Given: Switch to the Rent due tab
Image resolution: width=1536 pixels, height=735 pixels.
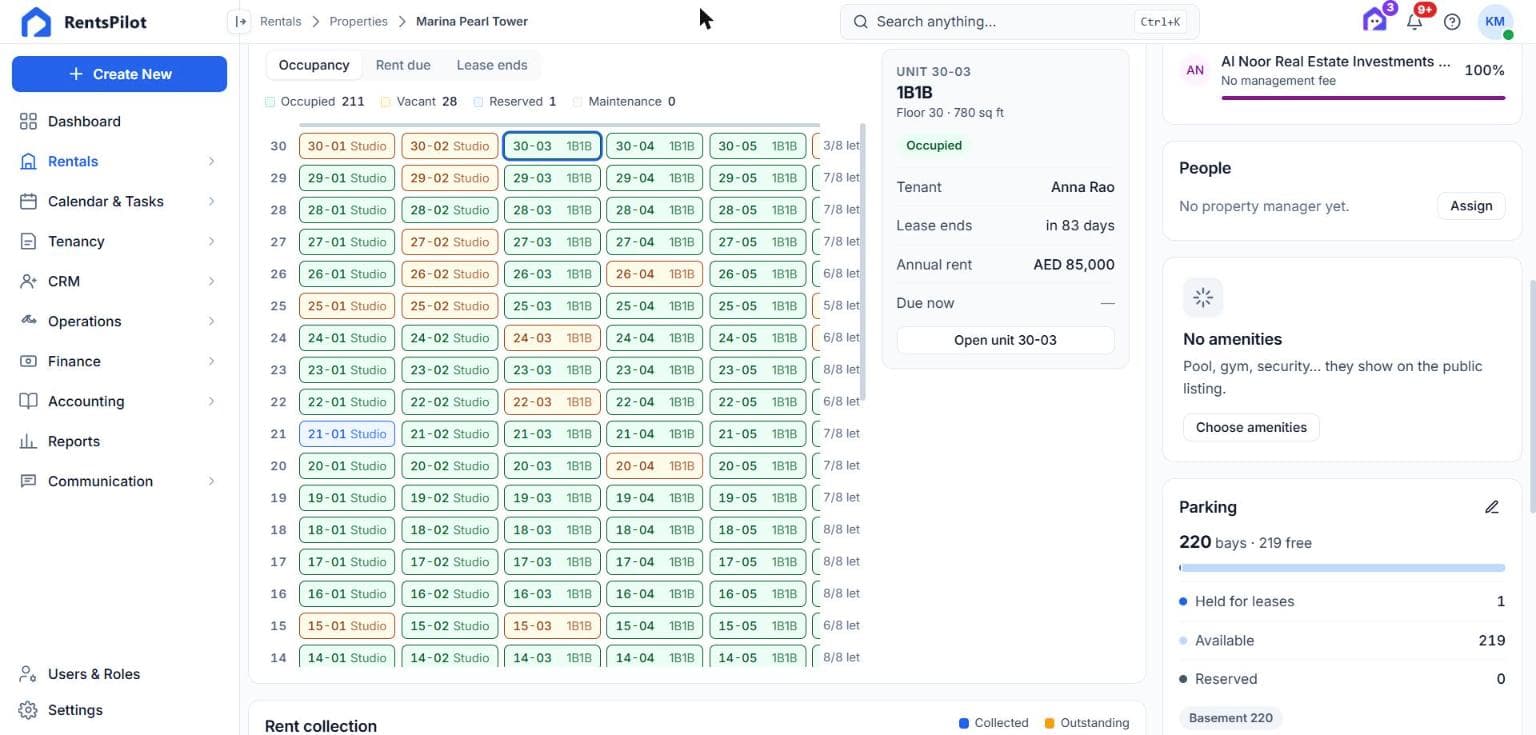Looking at the screenshot, I should coord(403,65).
